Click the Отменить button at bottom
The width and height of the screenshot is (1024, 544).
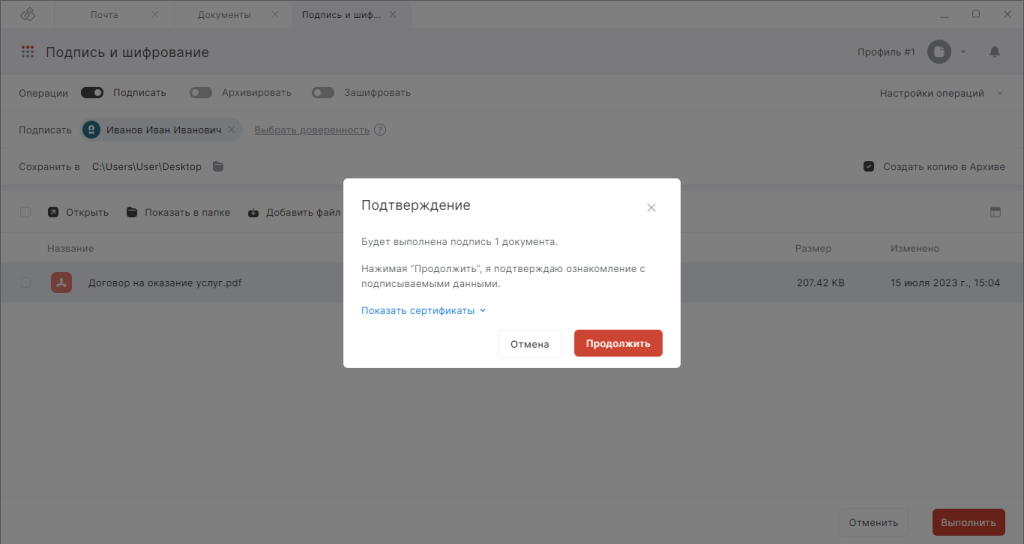pyautogui.click(x=873, y=522)
